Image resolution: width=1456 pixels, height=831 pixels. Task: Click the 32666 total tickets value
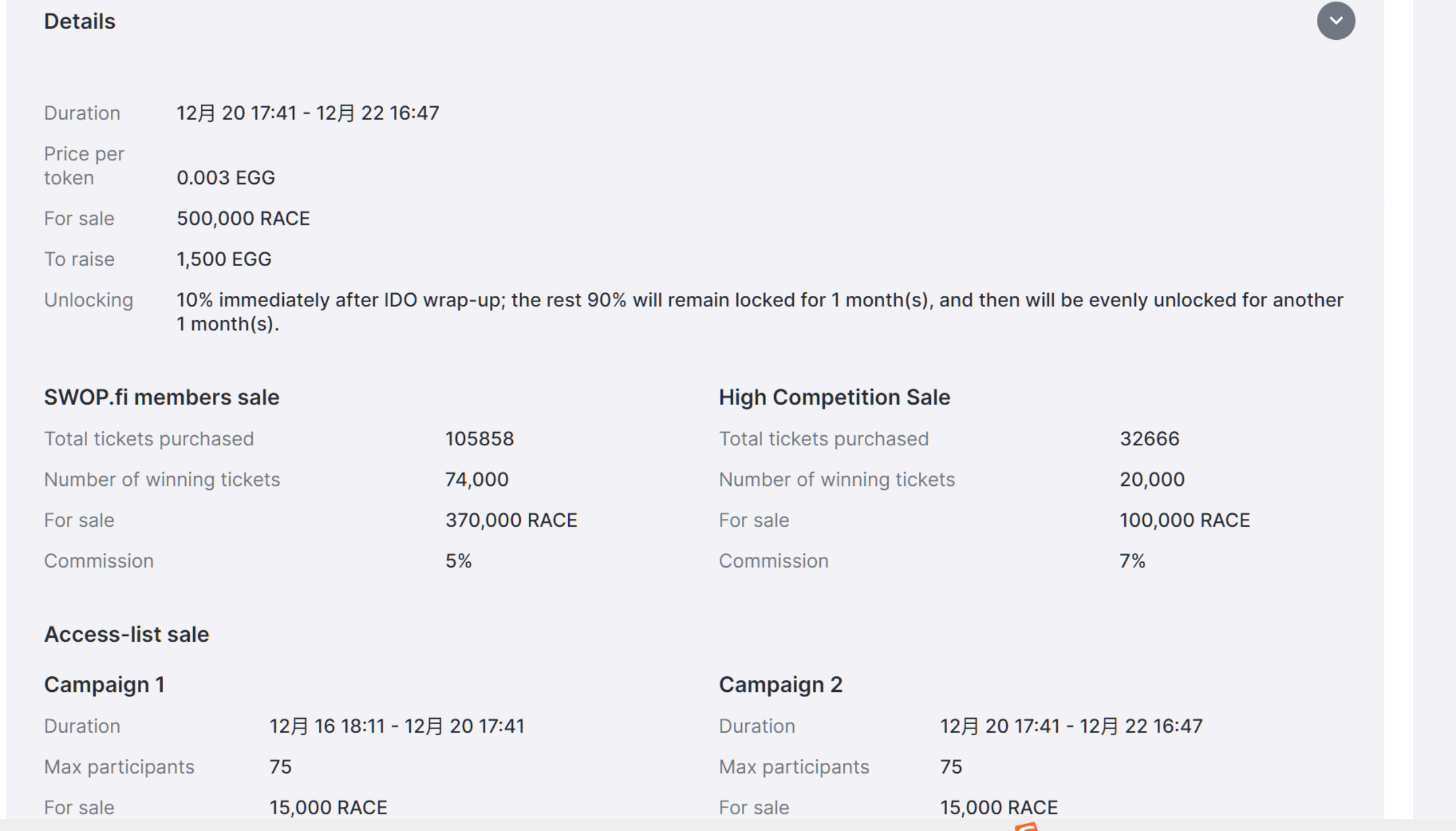1149,439
